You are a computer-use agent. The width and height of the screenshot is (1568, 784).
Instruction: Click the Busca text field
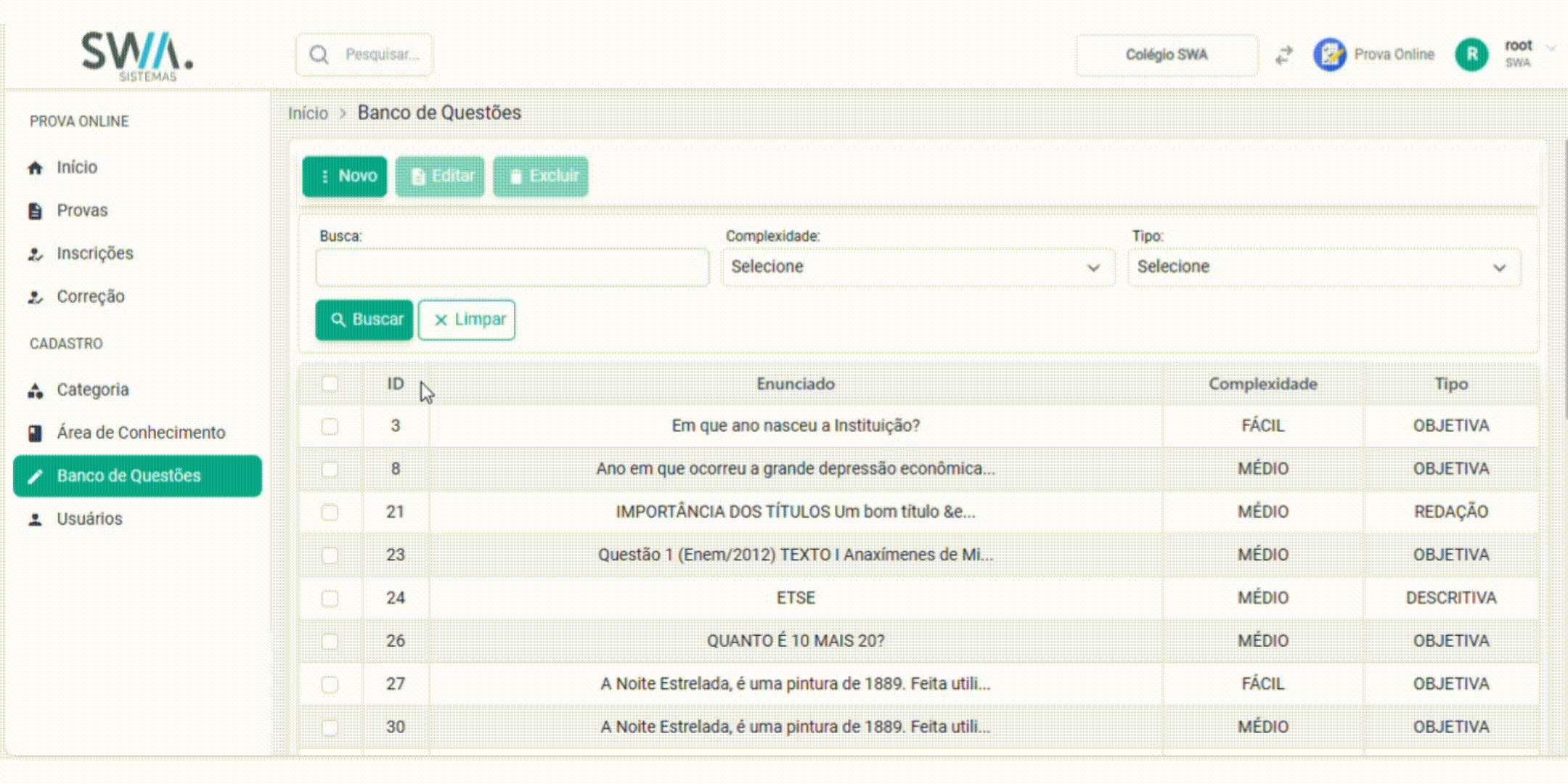coord(513,267)
